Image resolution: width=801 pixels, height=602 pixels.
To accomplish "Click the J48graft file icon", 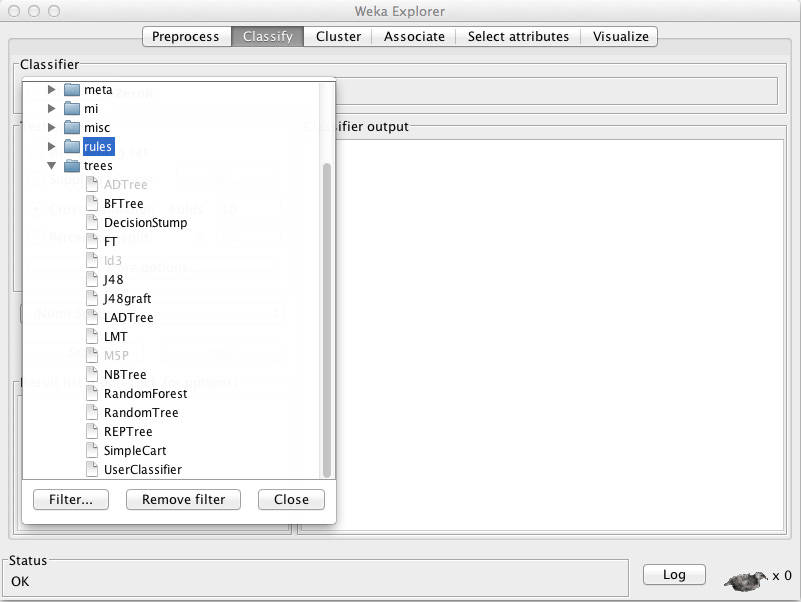I will pos(92,298).
